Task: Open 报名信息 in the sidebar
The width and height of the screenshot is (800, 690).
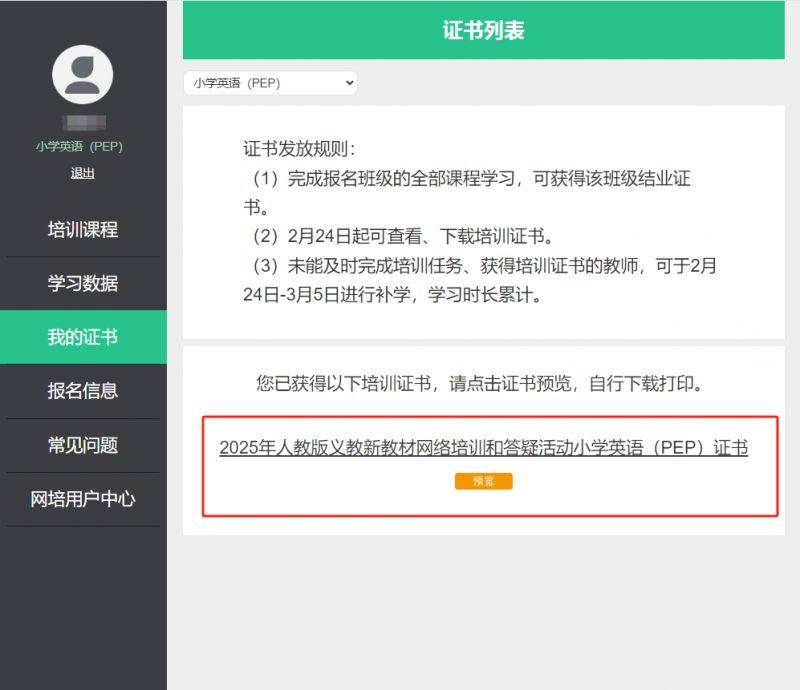Action: (83, 391)
